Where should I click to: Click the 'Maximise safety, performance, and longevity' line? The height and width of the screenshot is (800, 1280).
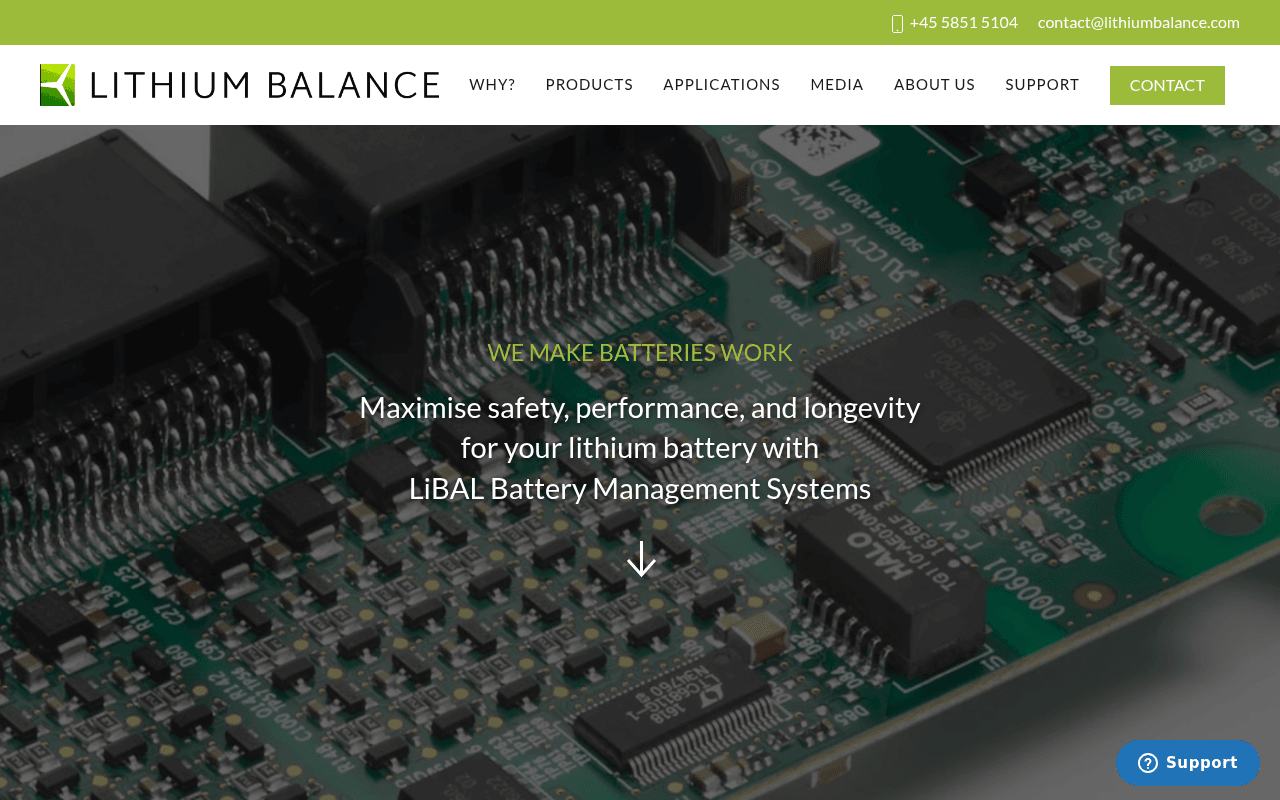click(x=640, y=407)
